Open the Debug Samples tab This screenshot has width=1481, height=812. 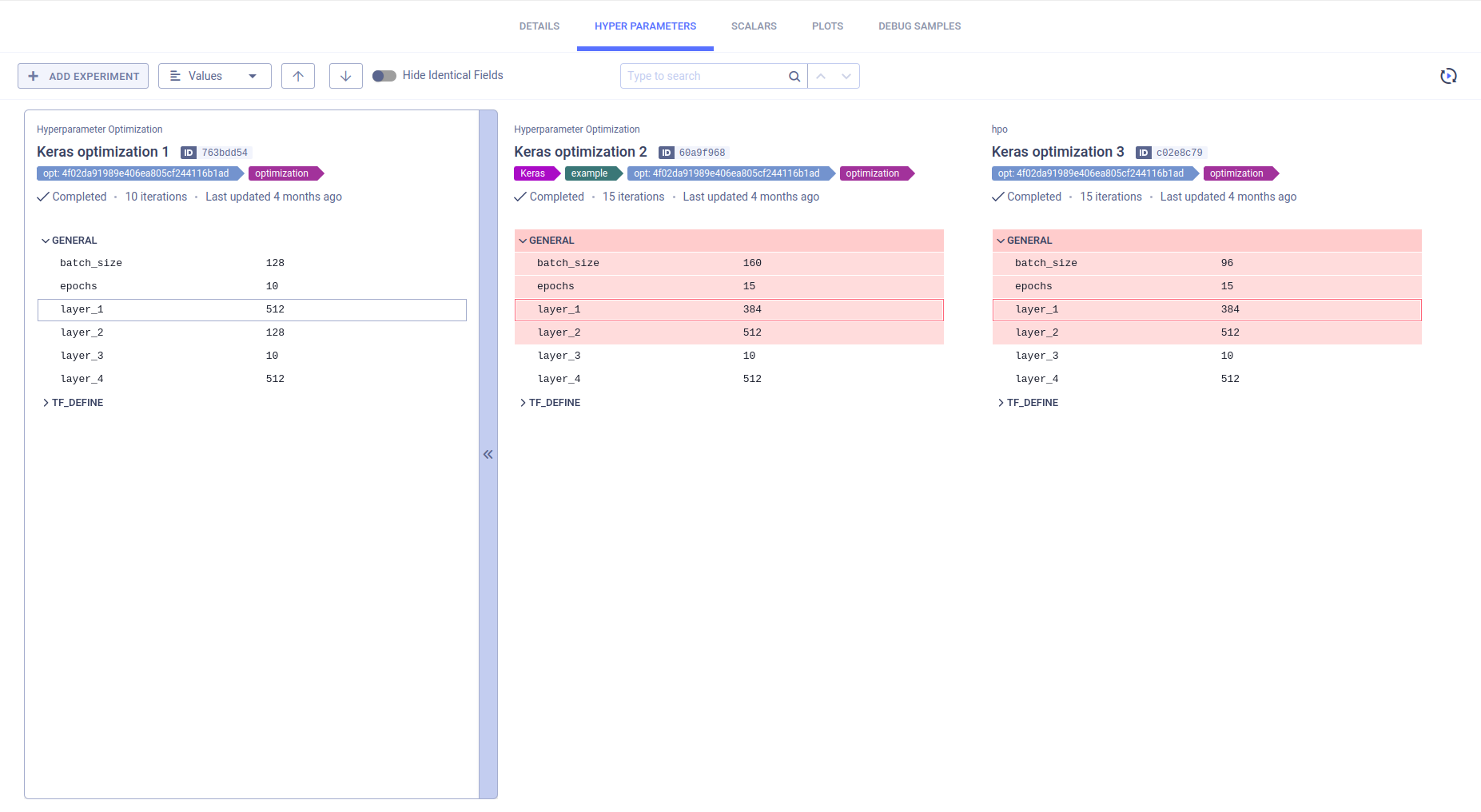[x=919, y=26]
